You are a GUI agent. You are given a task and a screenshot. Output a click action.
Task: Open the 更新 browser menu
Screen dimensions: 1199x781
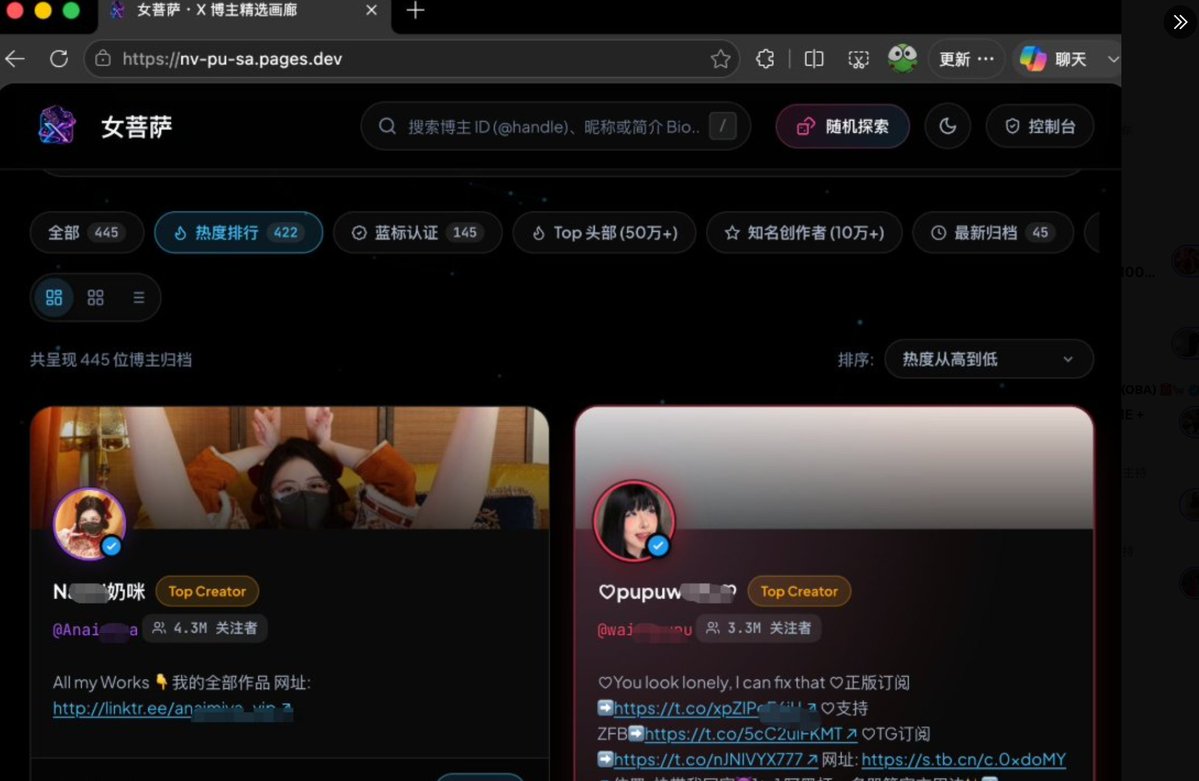pos(967,59)
